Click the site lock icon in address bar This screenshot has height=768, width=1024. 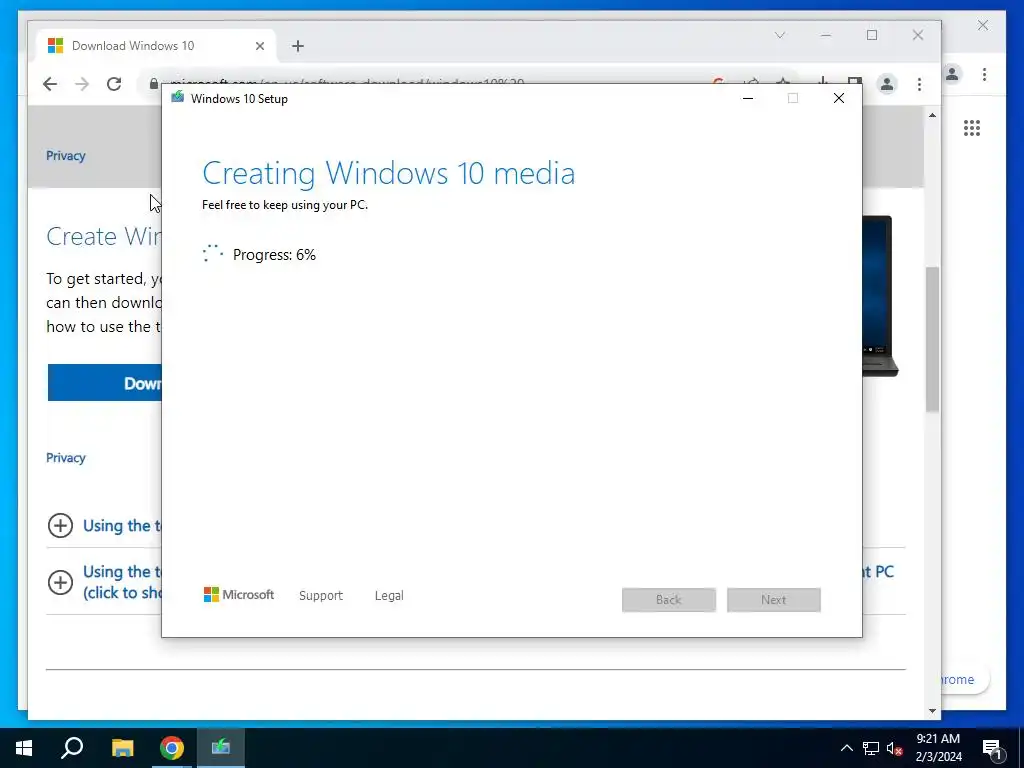point(153,84)
